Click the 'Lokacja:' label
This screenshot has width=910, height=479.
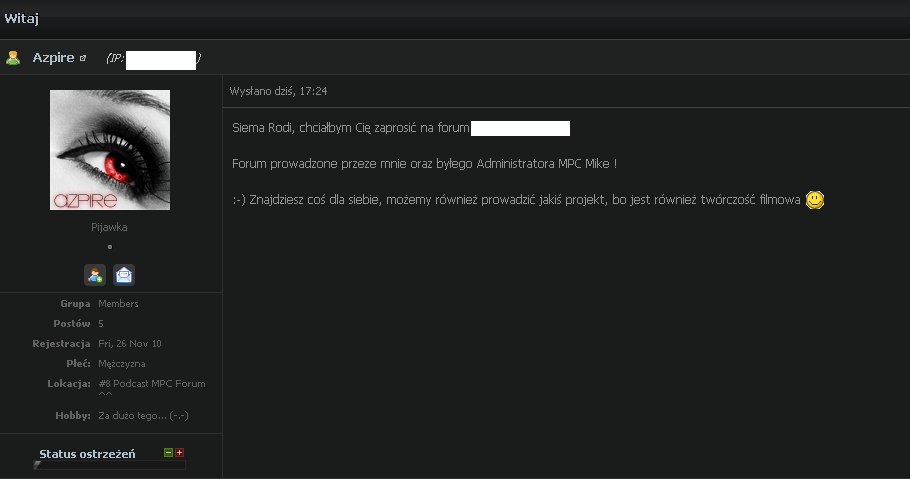[x=69, y=384]
